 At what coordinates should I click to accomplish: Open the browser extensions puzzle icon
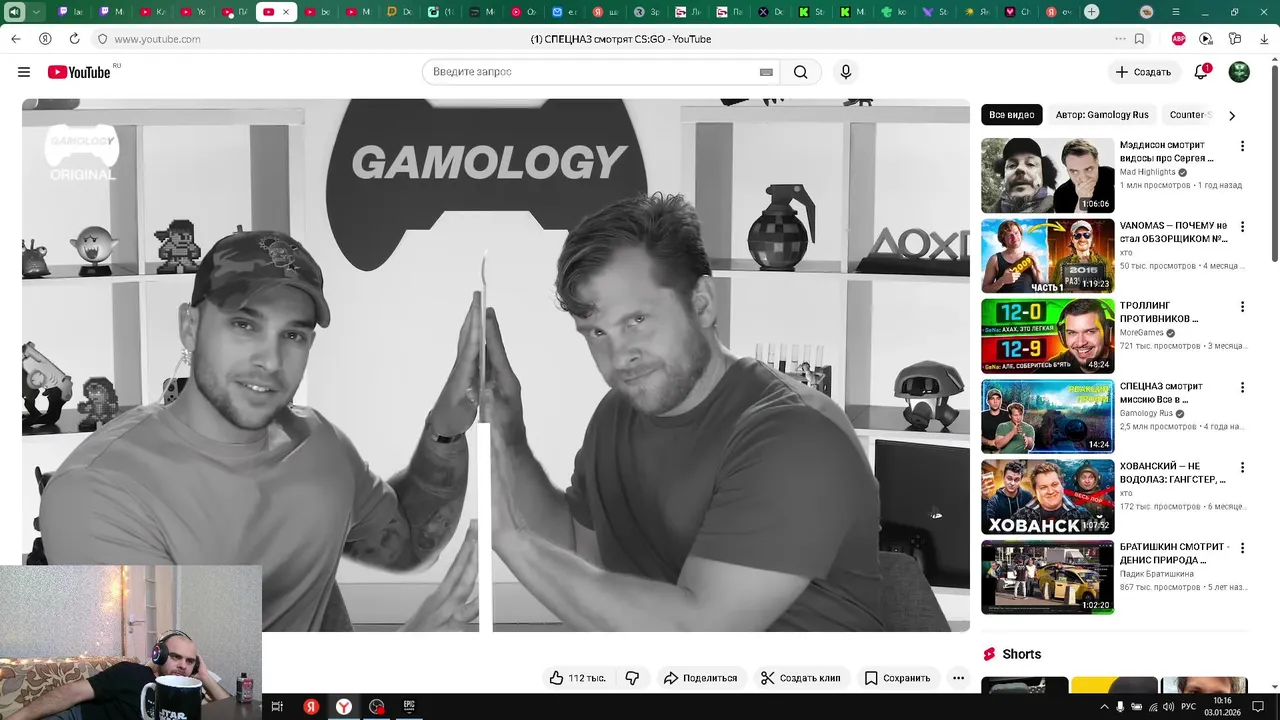tap(1235, 39)
